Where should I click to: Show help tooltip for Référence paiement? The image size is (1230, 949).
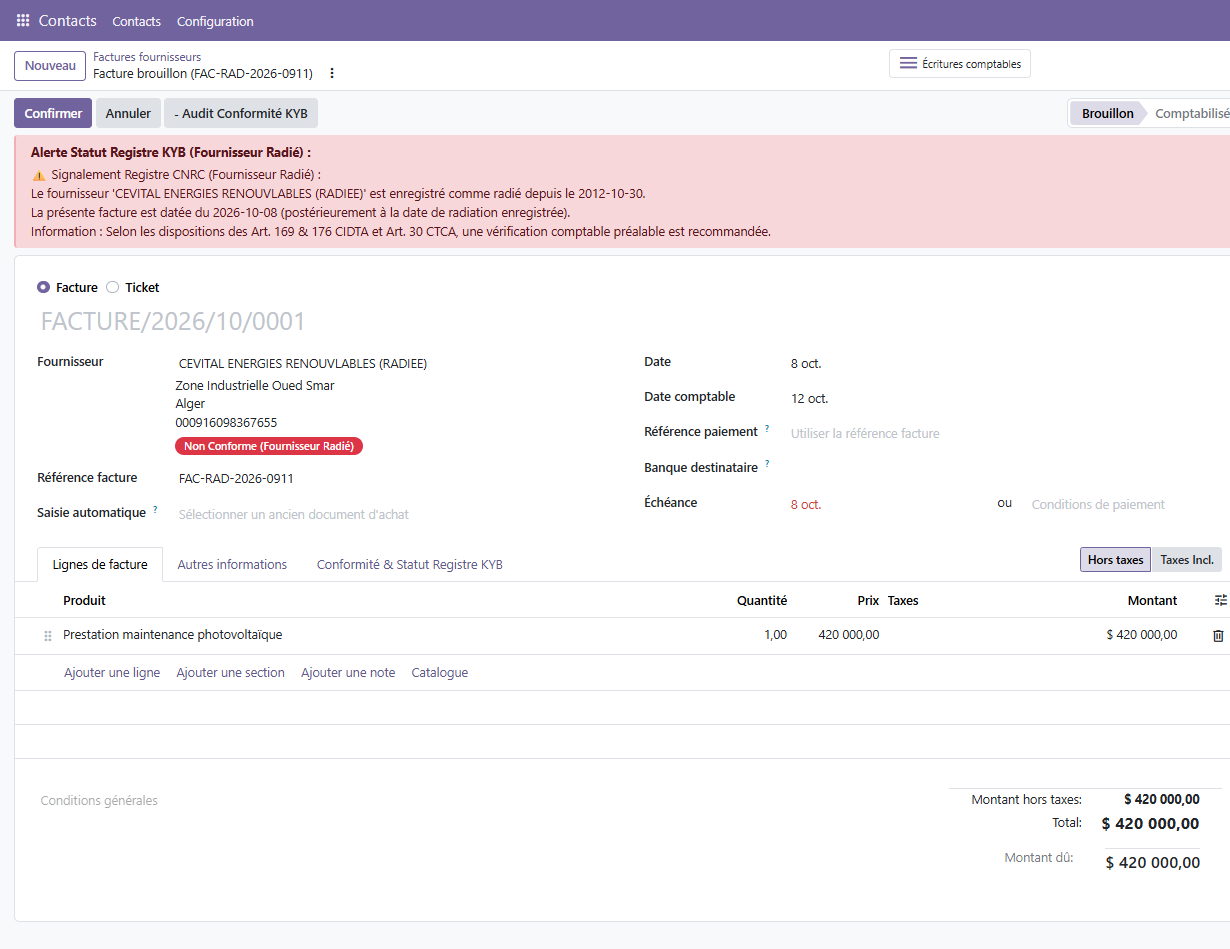coord(767,428)
